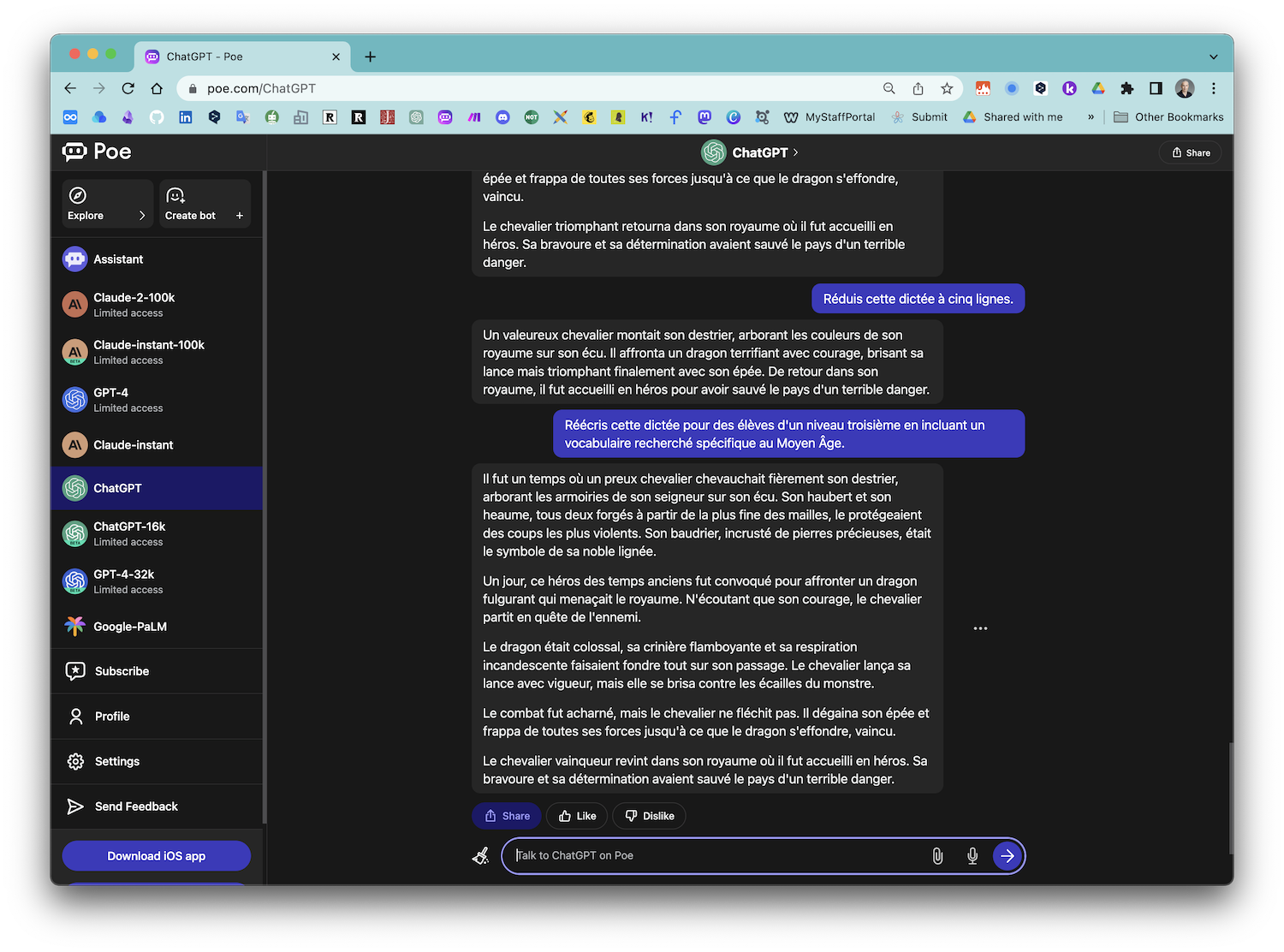Select Claude-instant in the sidebar
The height and width of the screenshot is (952, 1284).
[x=157, y=445]
